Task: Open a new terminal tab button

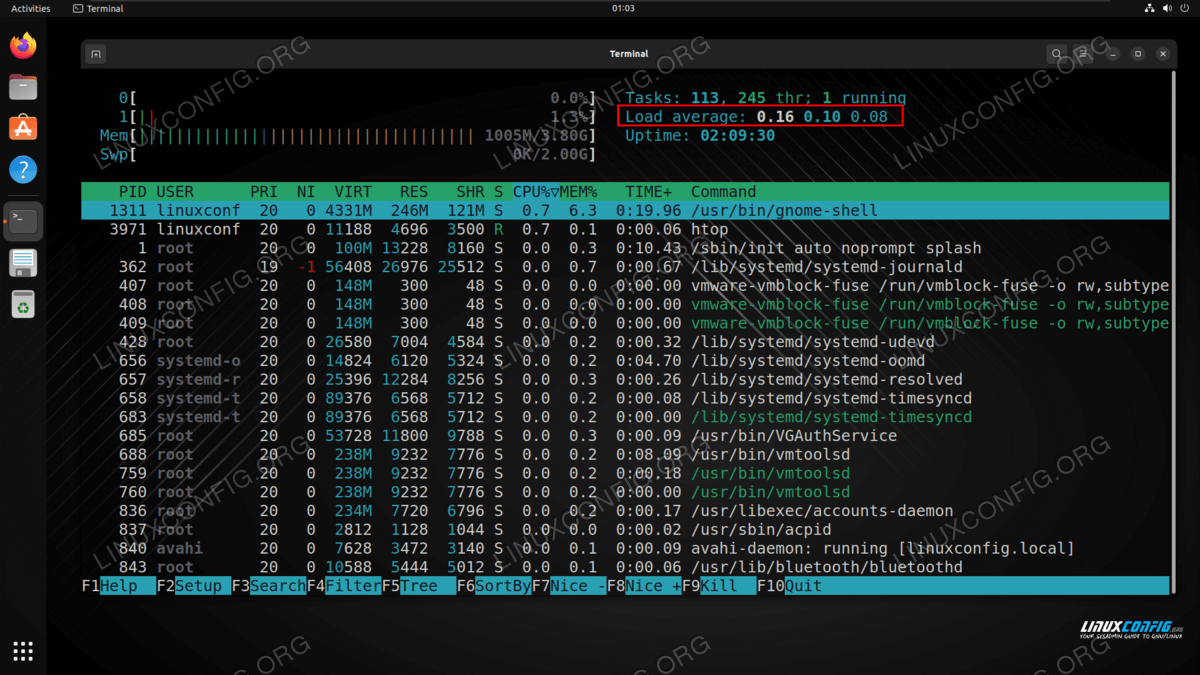Action: coord(96,54)
